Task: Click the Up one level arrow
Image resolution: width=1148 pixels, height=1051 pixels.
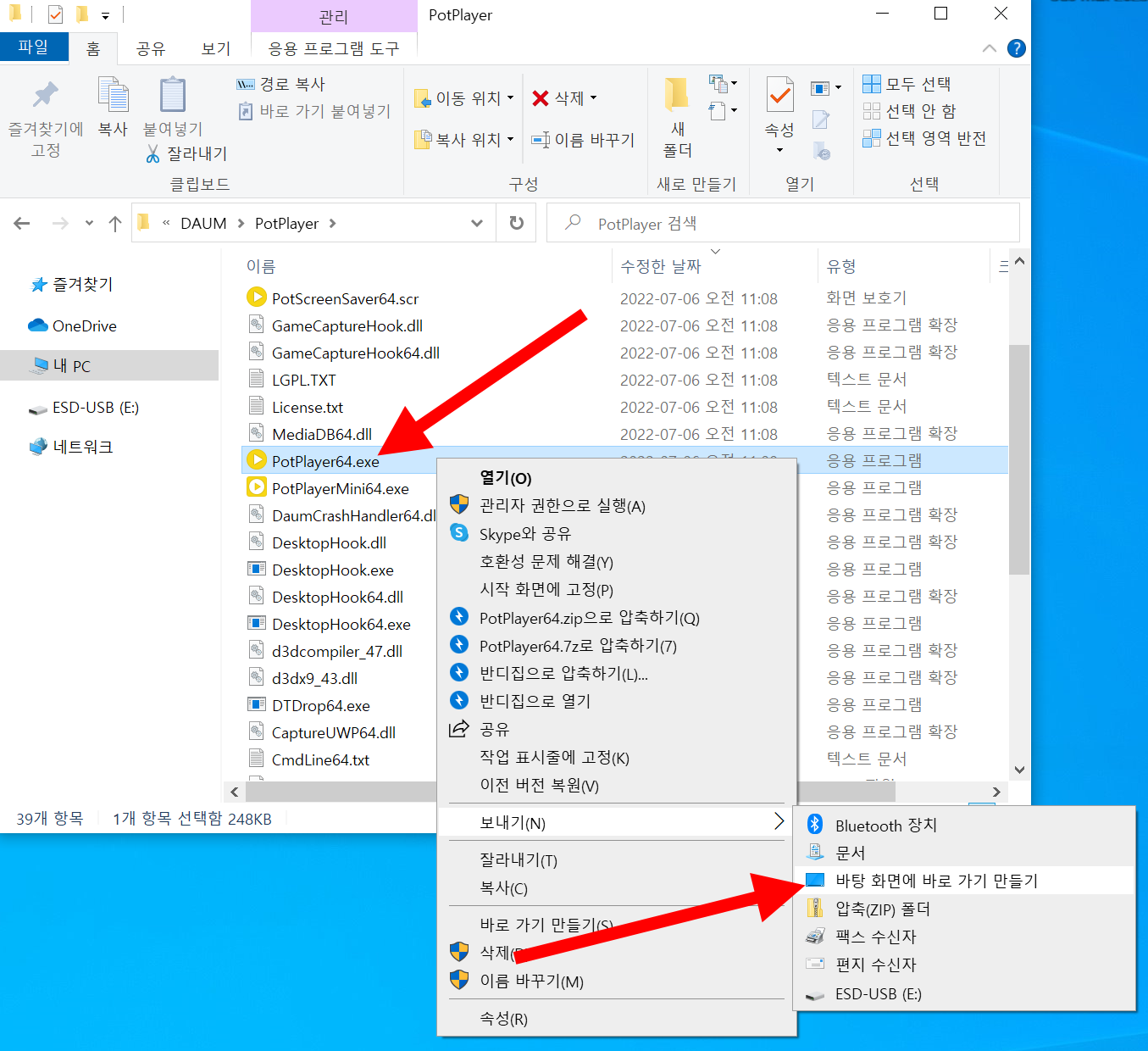Action: pyautogui.click(x=115, y=223)
